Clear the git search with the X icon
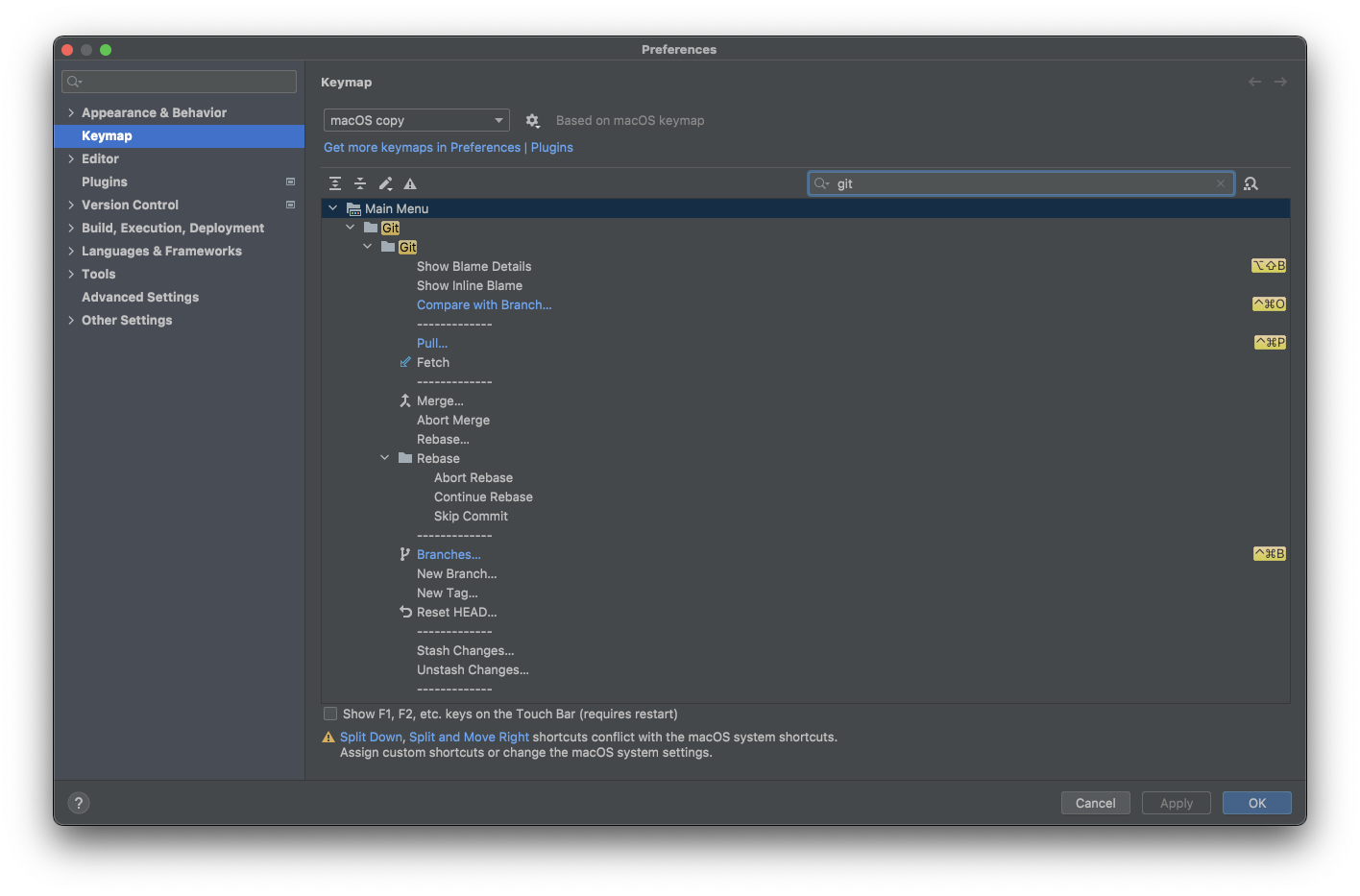This screenshot has width=1360, height=896. pyautogui.click(x=1221, y=183)
